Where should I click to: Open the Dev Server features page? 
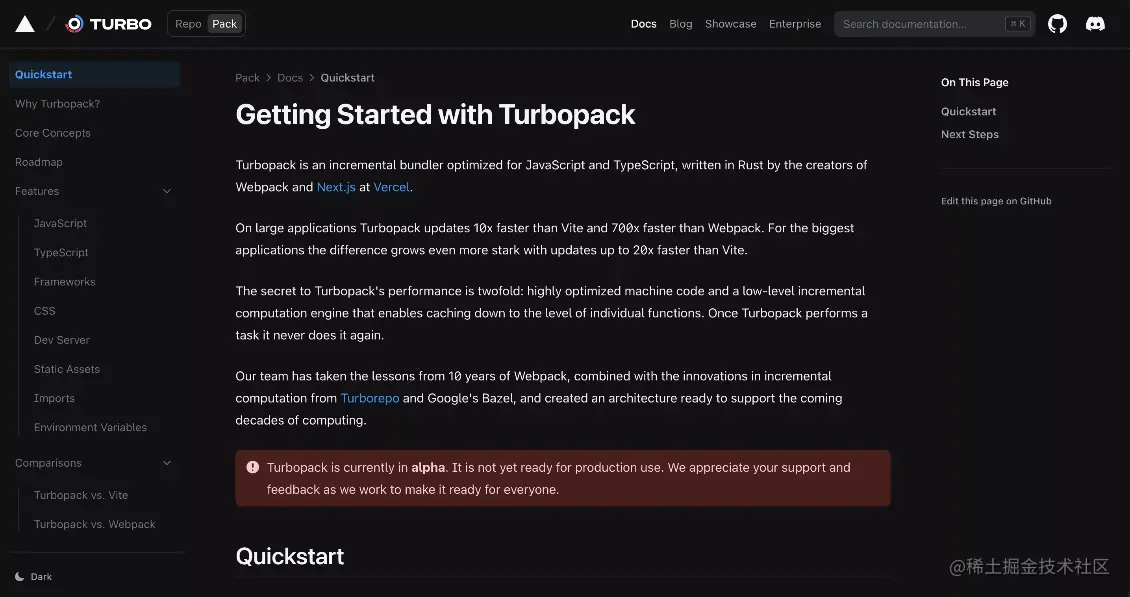point(62,340)
